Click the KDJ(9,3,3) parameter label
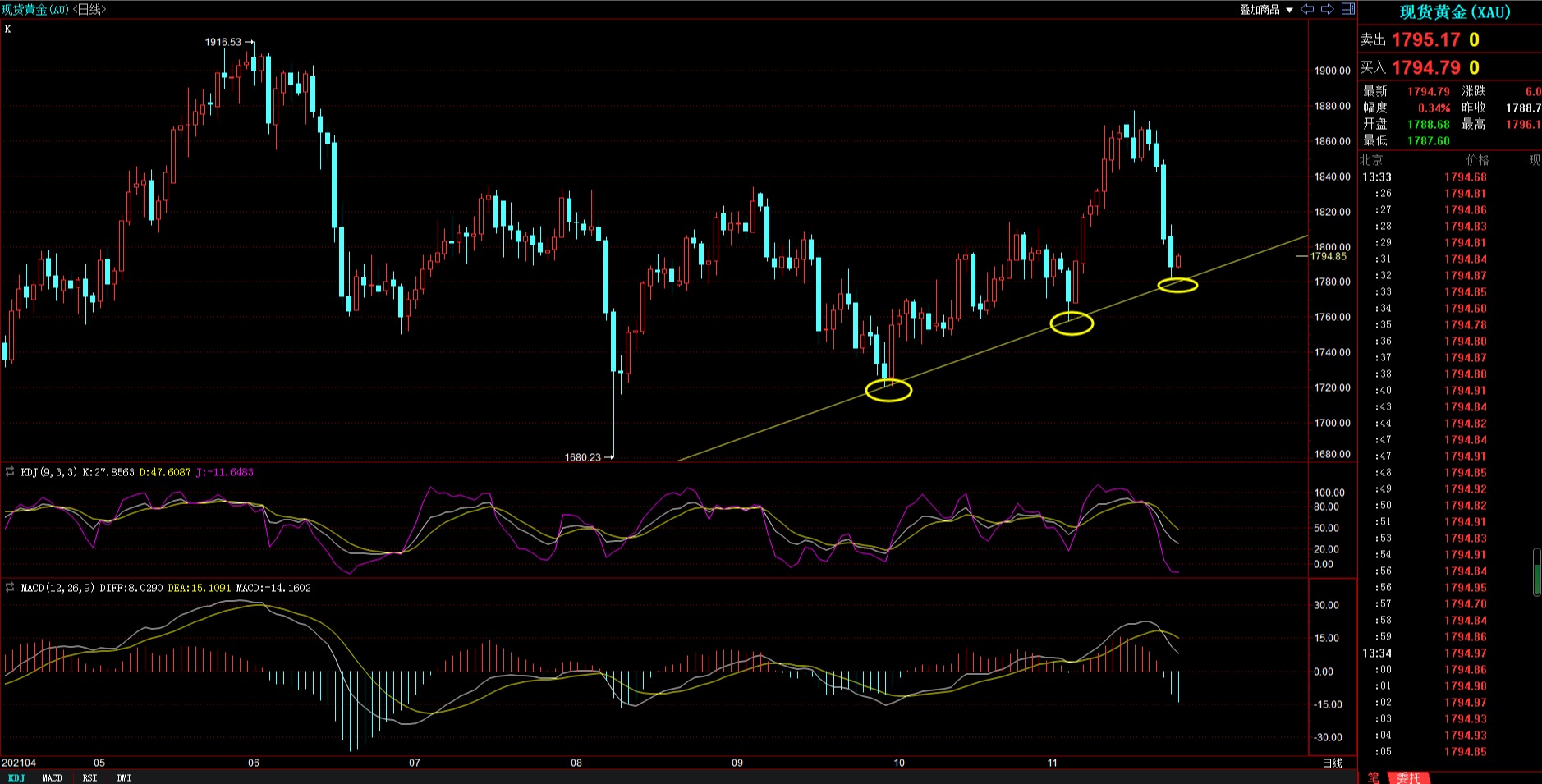This screenshot has width=1542, height=784. point(48,472)
